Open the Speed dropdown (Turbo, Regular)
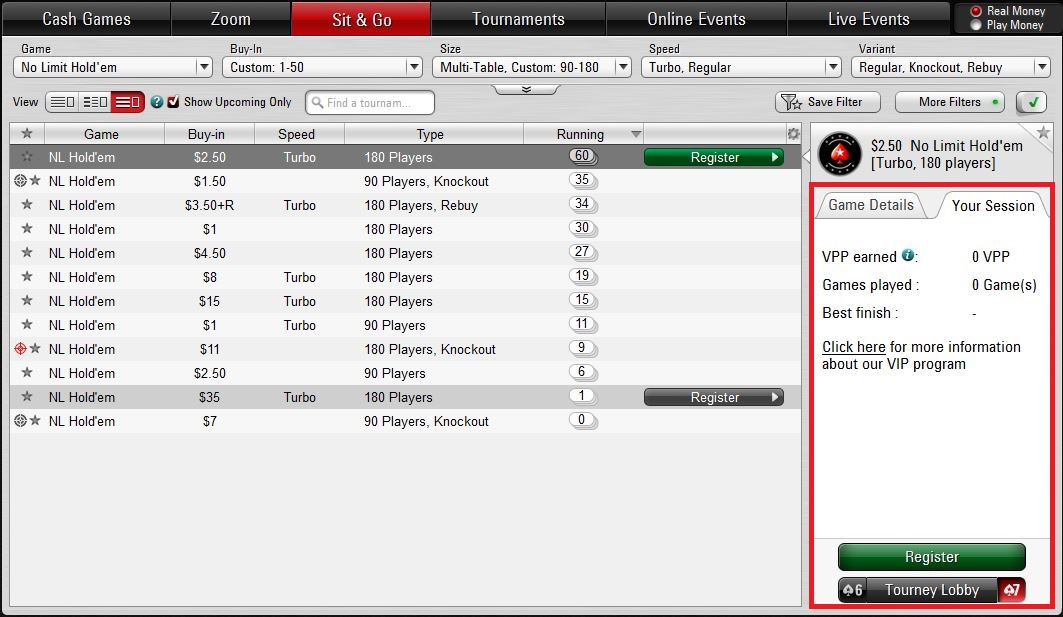Image resolution: width=1063 pixels, height=617 pixels. pos(741,67)
